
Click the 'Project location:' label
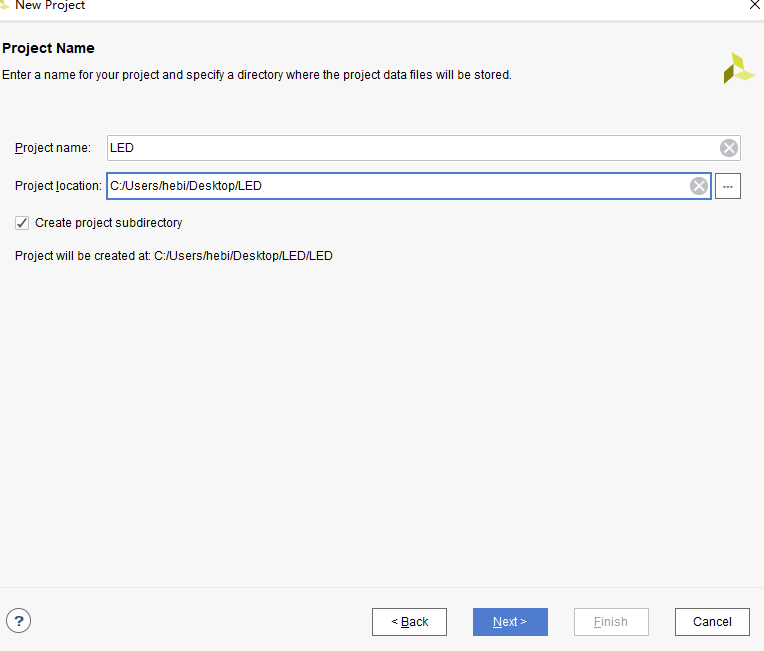click(x=58, y=186)
